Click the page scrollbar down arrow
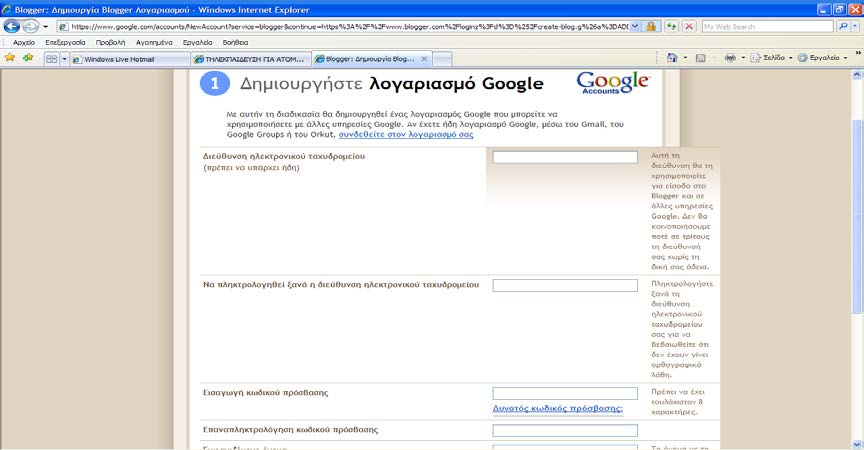Image resolution: width=864 pixels, height=450 pixels. [857, 444]
